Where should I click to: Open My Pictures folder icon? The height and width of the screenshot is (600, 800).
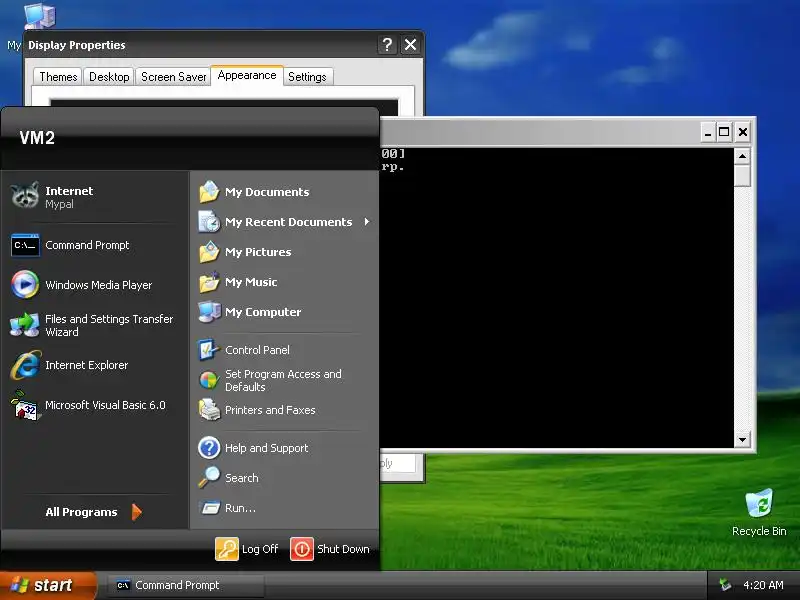click(x=209, y=252)
